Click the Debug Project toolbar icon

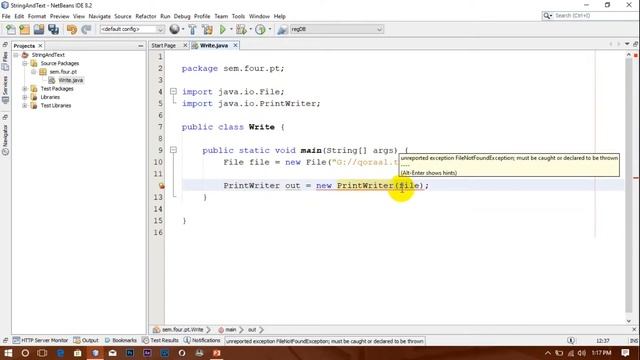(241, 29)
